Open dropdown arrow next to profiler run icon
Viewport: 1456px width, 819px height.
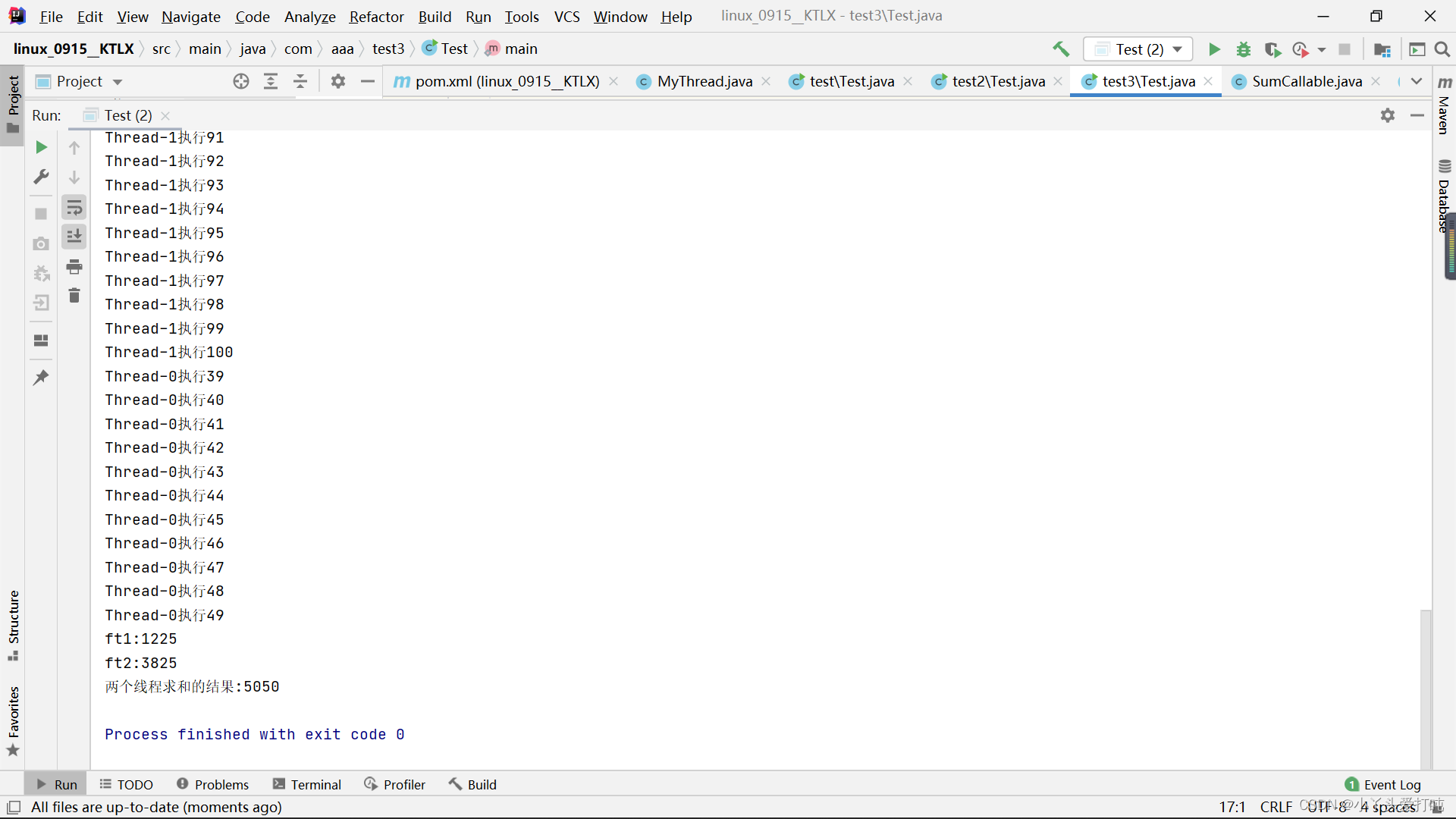pos(1322,49)
